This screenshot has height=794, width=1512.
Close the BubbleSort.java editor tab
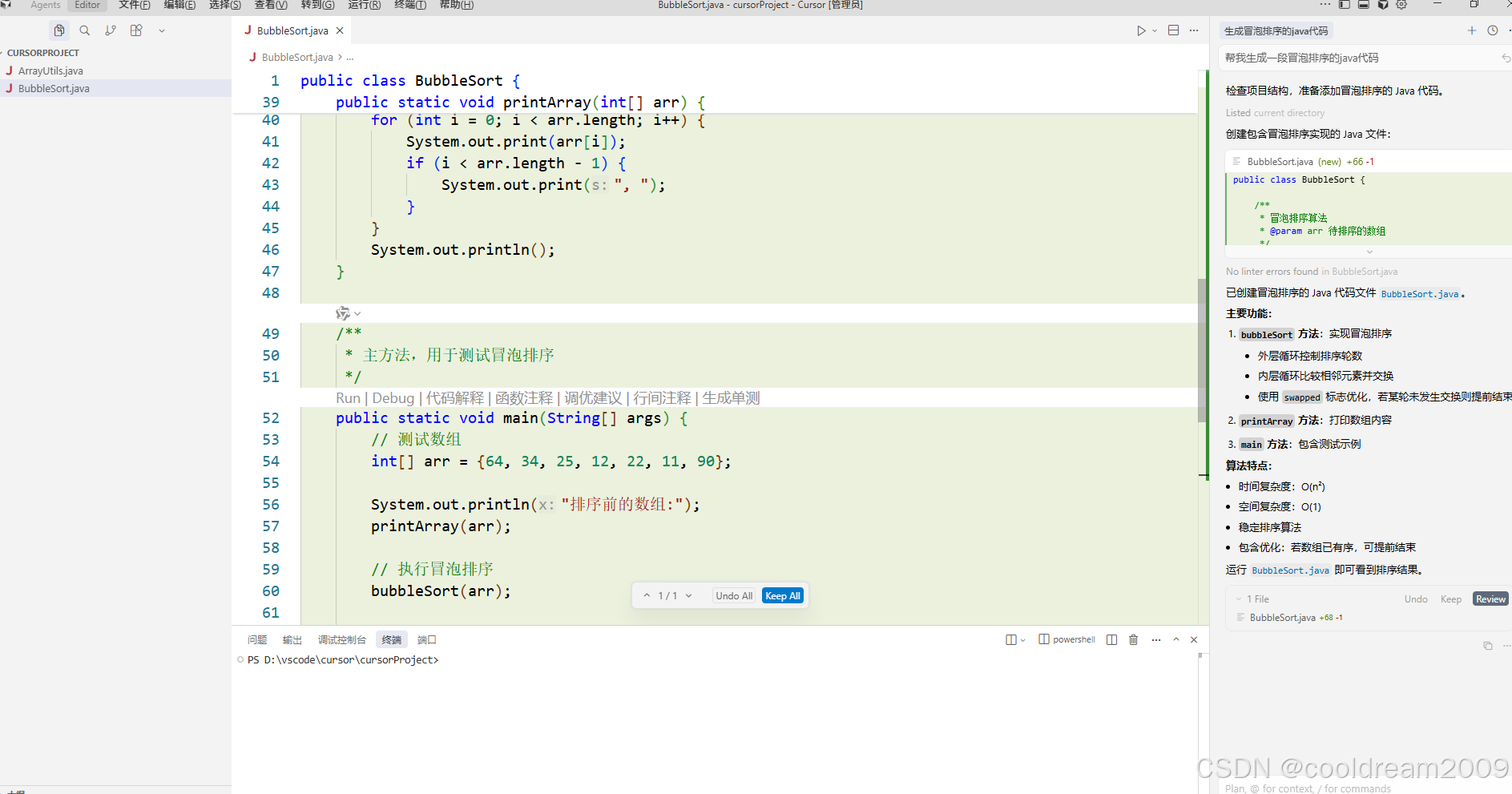pos(340,30)
